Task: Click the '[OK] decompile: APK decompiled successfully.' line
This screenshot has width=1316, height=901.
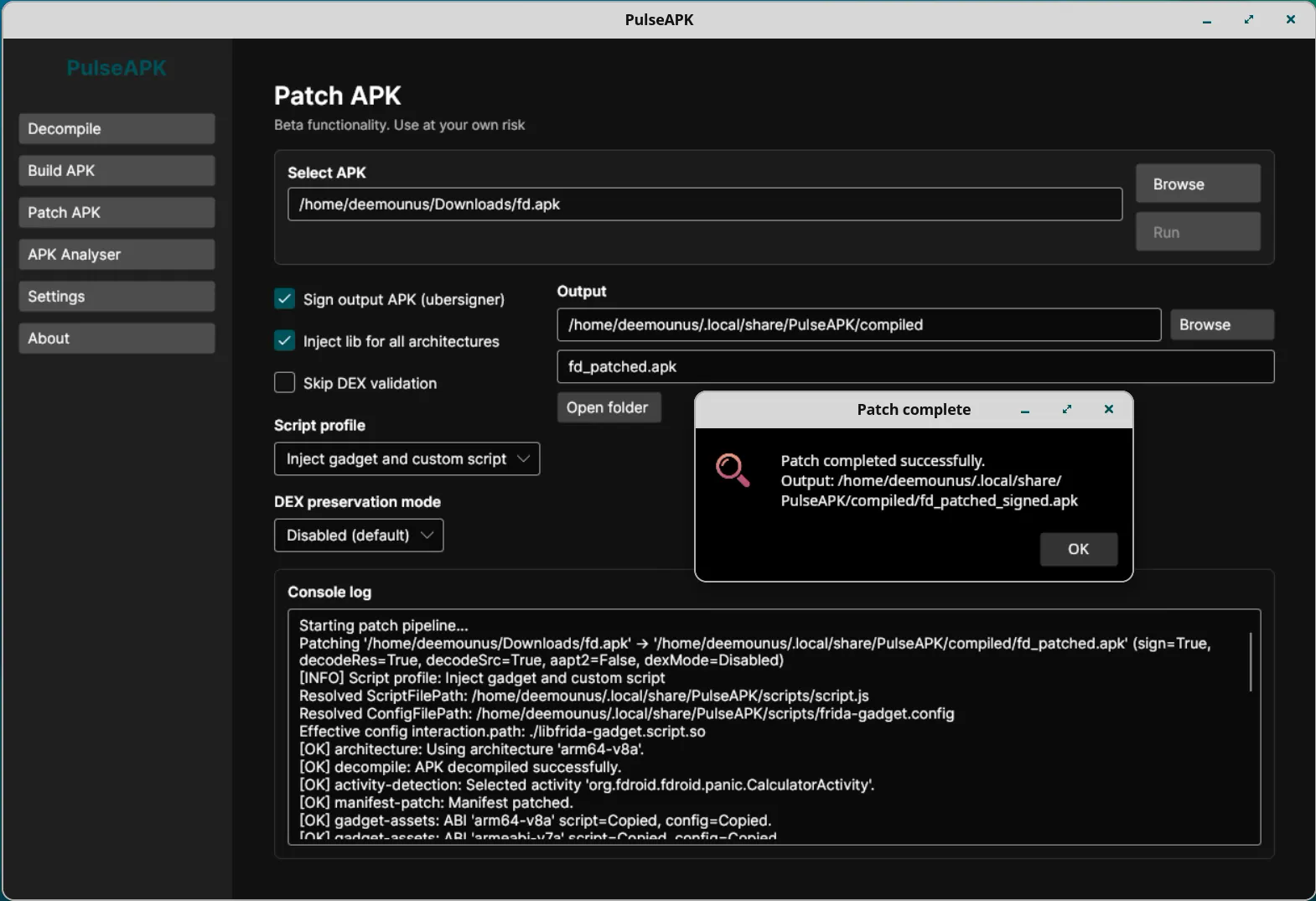Action: click(460, 767)
